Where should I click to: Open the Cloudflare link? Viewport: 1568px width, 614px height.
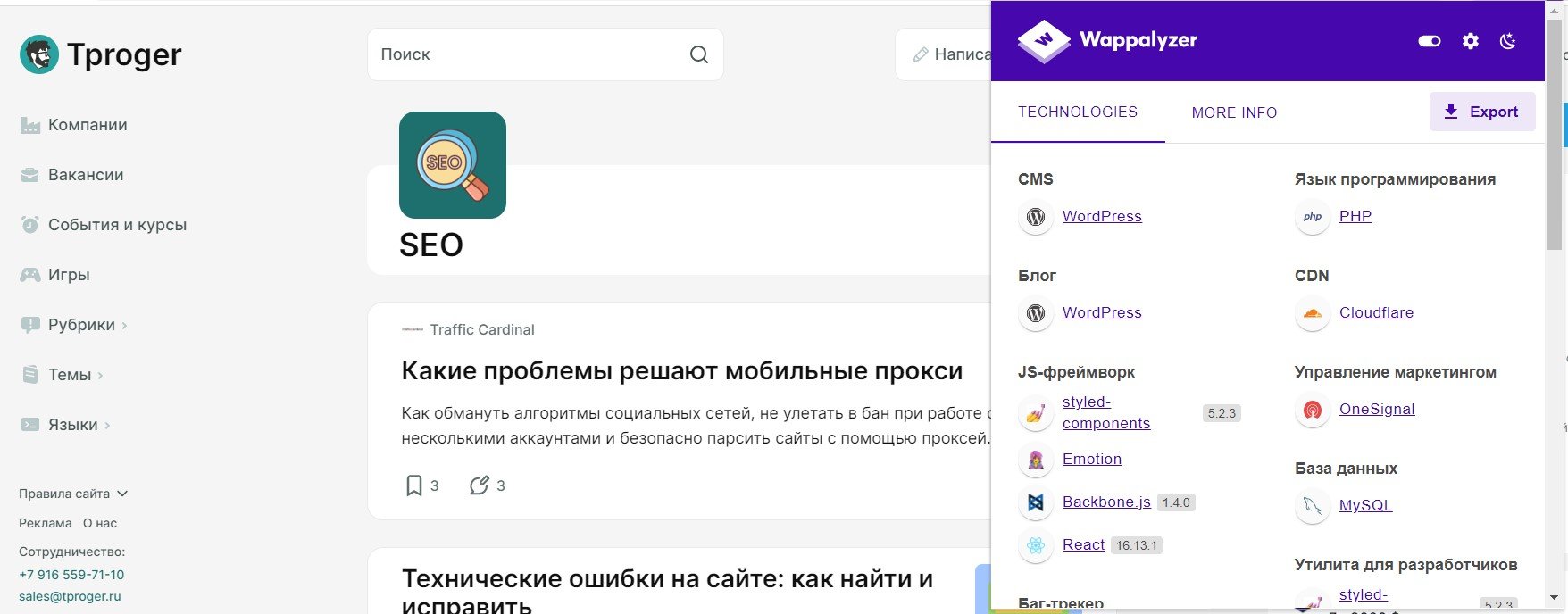[x=1376, y=312]
